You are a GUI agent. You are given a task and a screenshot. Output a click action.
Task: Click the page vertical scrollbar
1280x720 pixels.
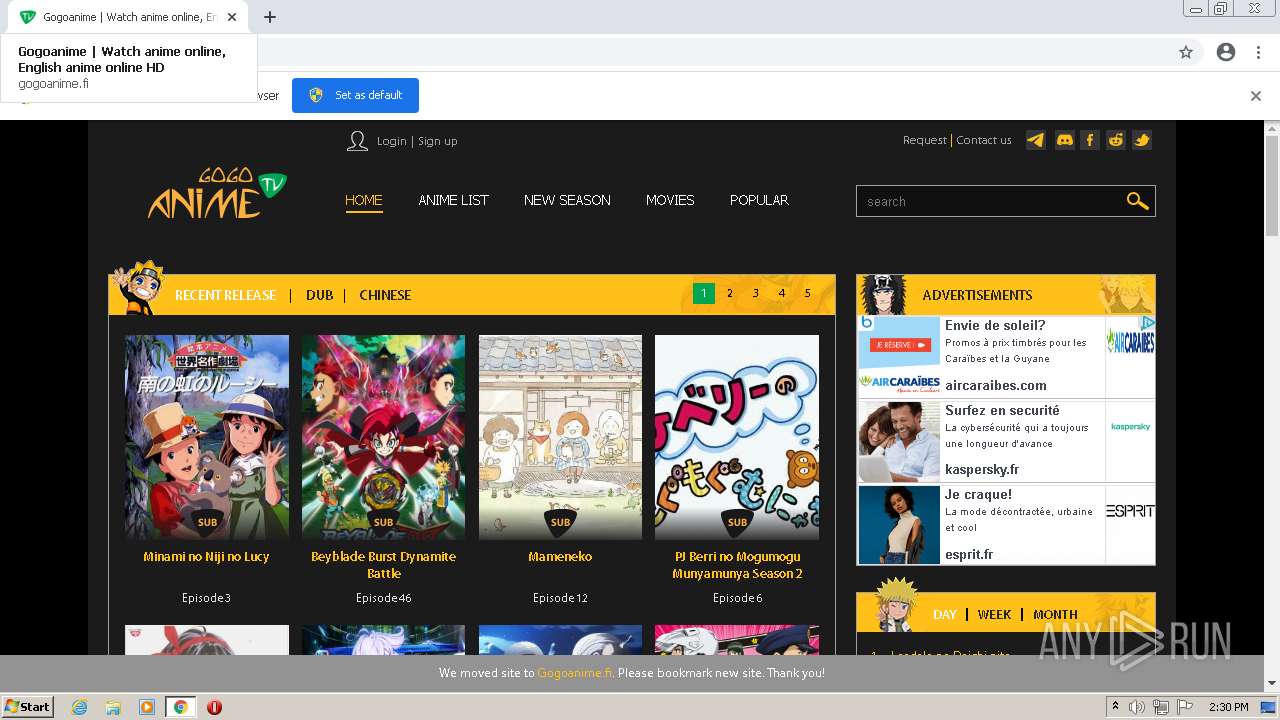point(1272,186)
